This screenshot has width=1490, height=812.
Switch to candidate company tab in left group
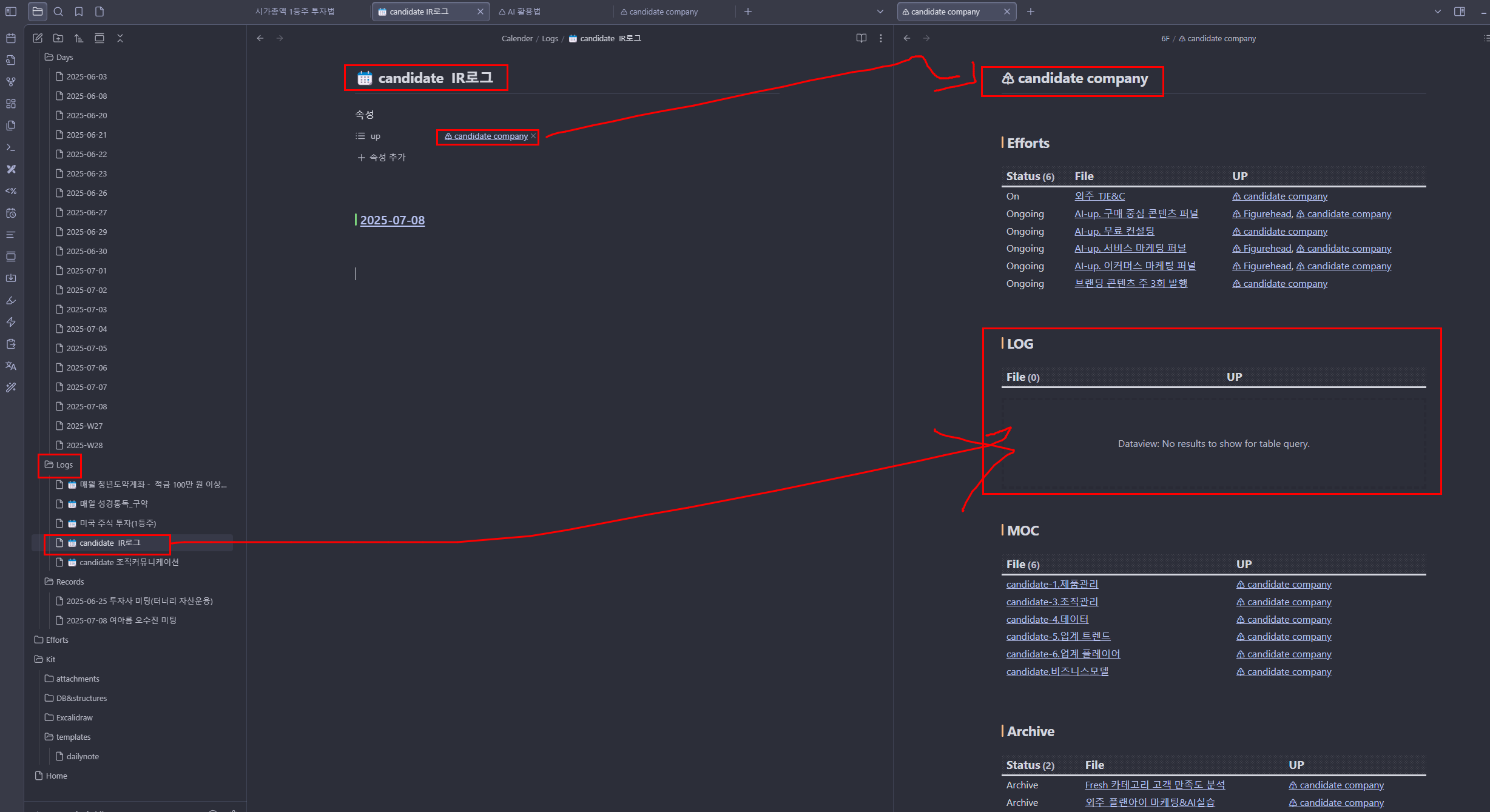pos(659,12)
